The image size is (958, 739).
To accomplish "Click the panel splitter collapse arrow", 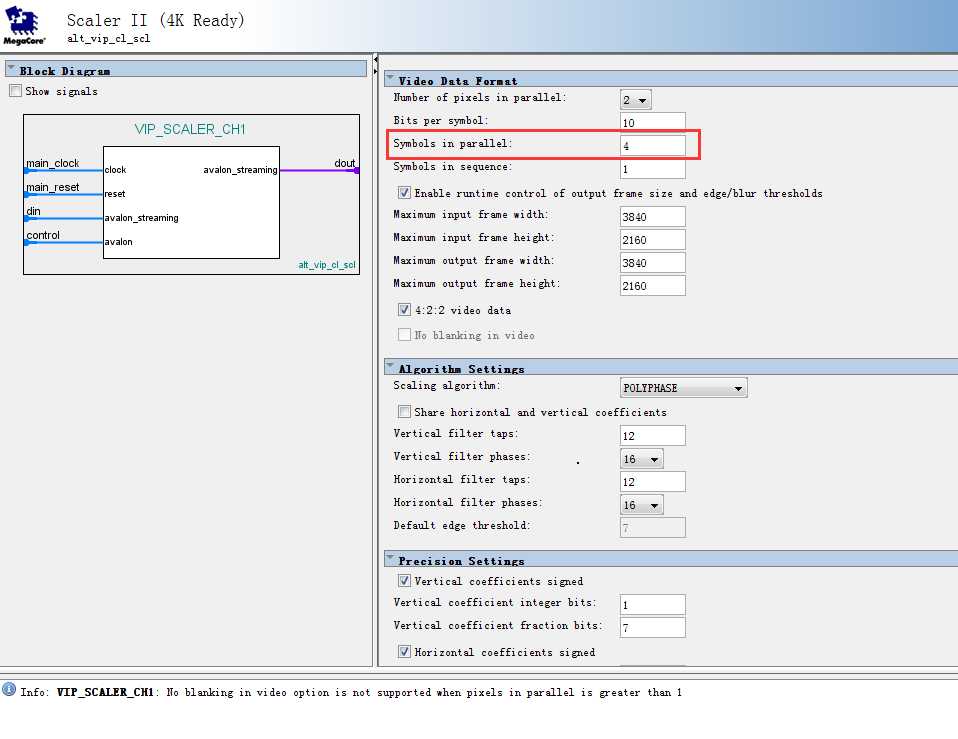I will click(375, 59).
